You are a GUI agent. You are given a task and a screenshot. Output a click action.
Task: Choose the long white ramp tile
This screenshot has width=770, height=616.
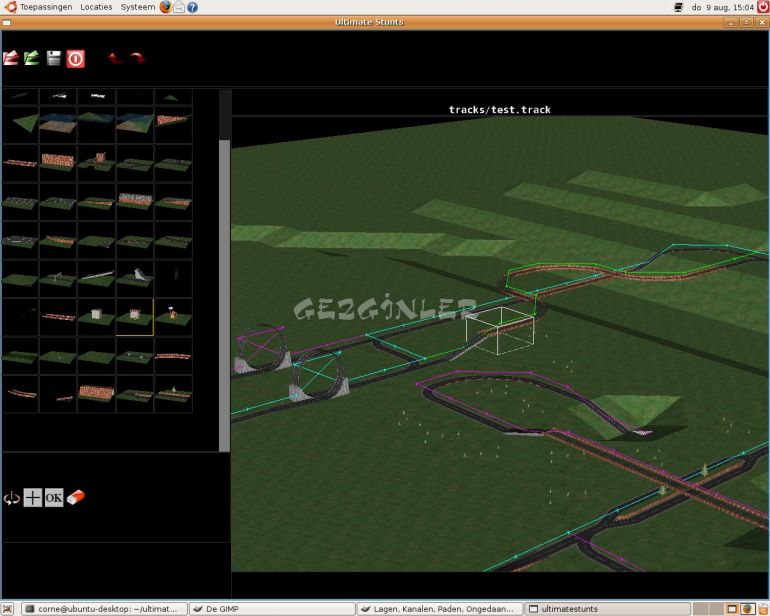pos(96,277)
